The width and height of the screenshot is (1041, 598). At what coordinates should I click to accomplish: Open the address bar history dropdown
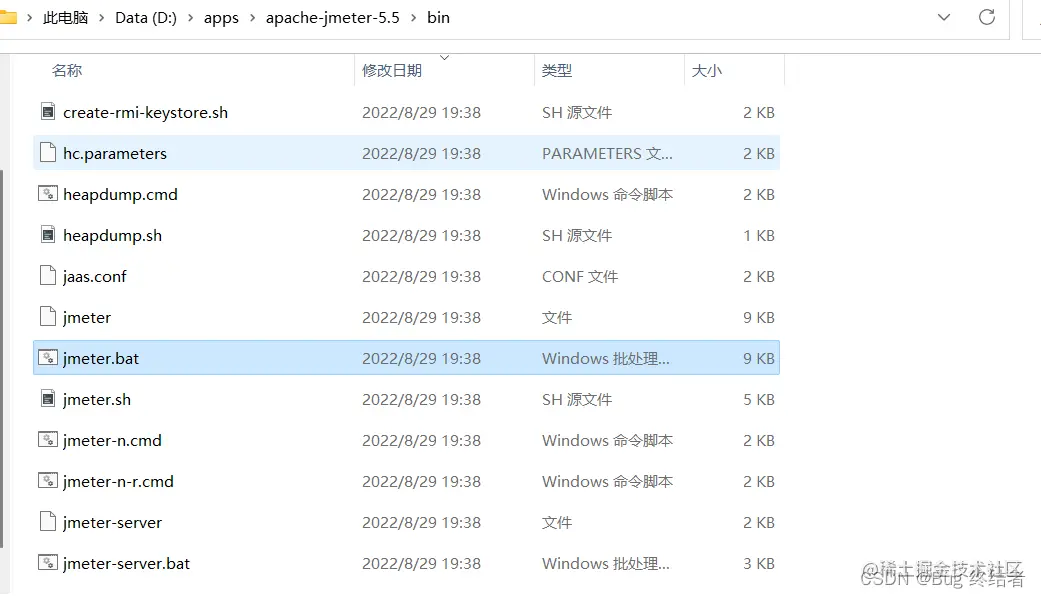[943, 17]
